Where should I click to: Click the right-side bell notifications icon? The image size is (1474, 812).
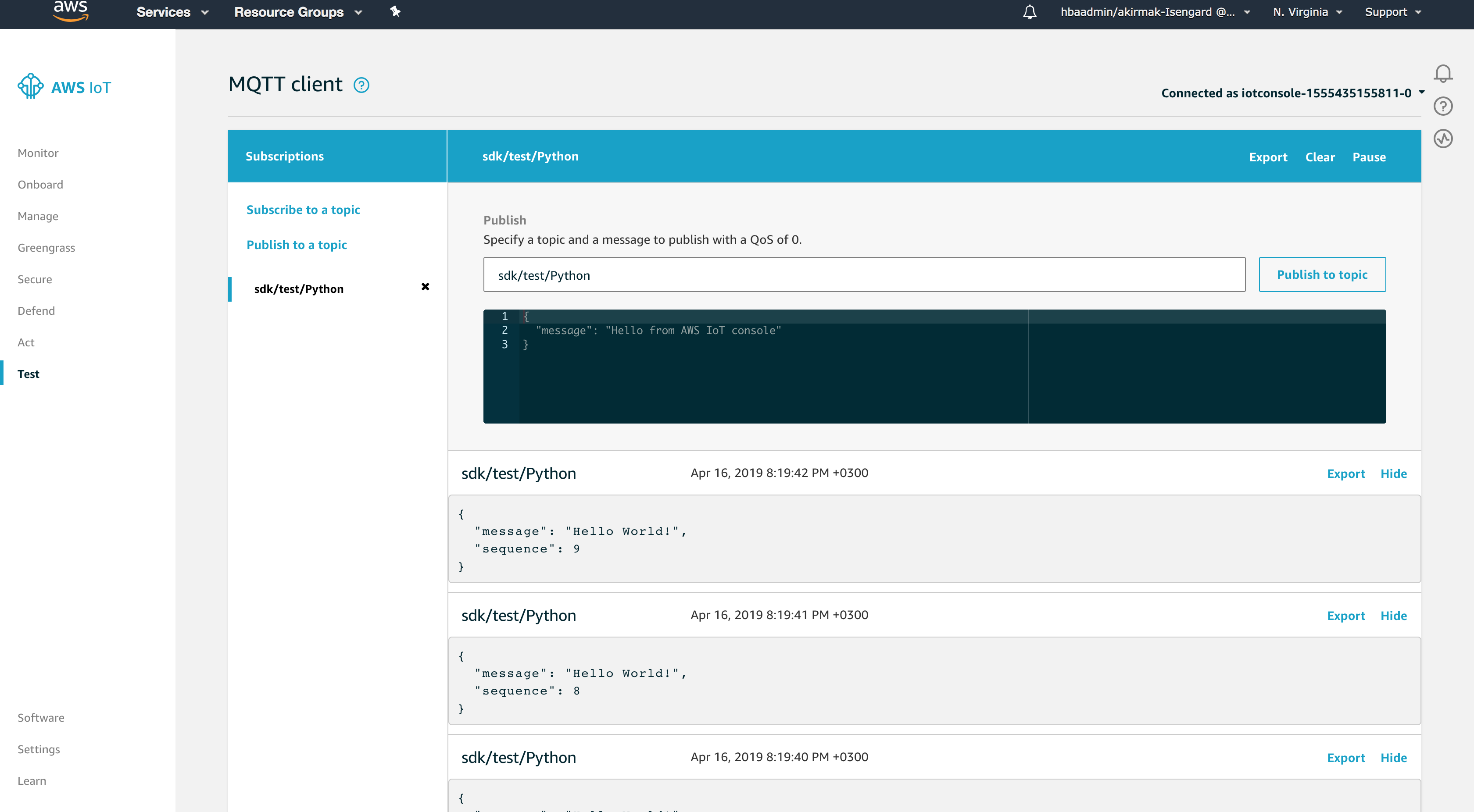point(1442,73)
